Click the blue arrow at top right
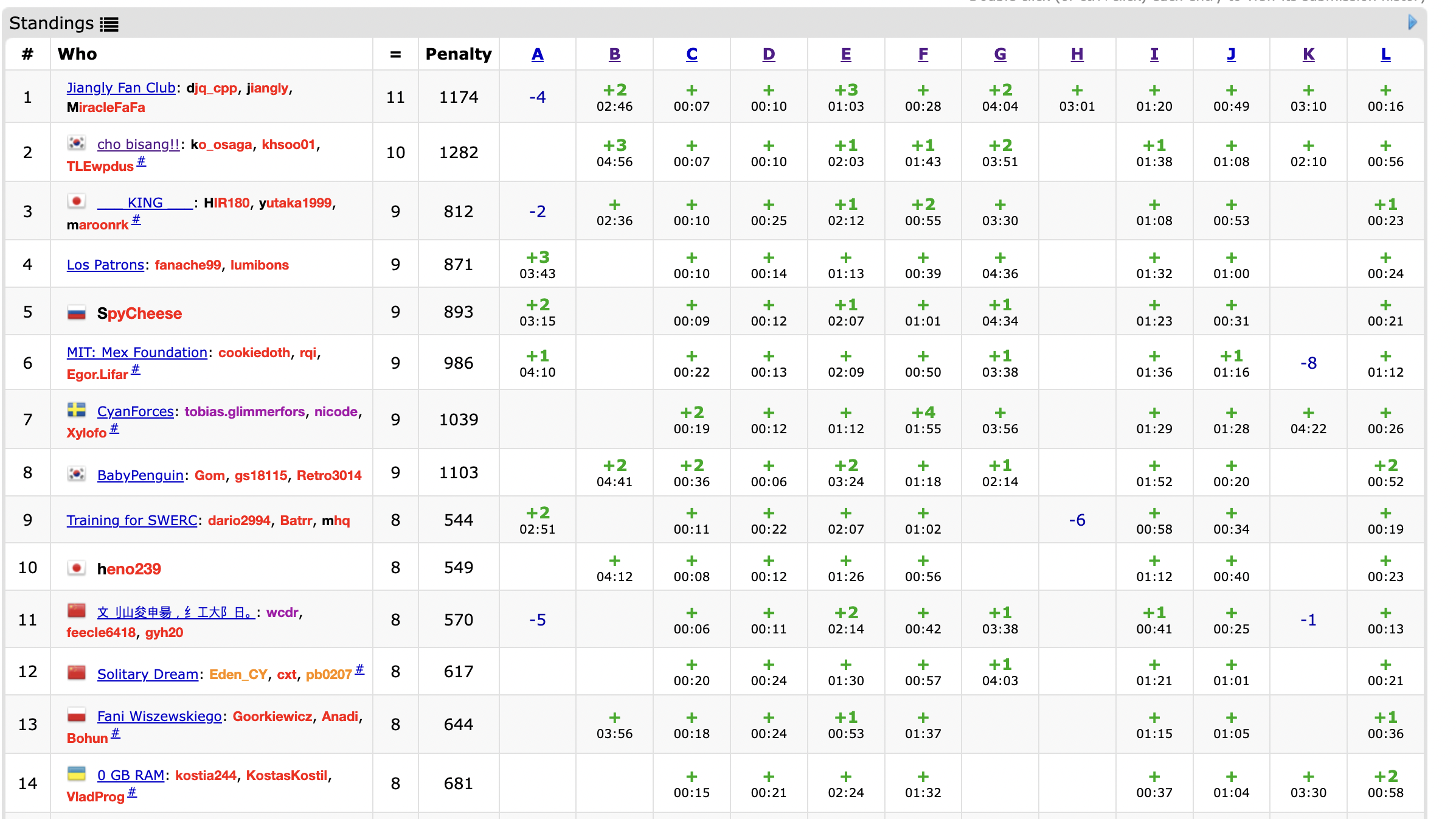 1412,23
